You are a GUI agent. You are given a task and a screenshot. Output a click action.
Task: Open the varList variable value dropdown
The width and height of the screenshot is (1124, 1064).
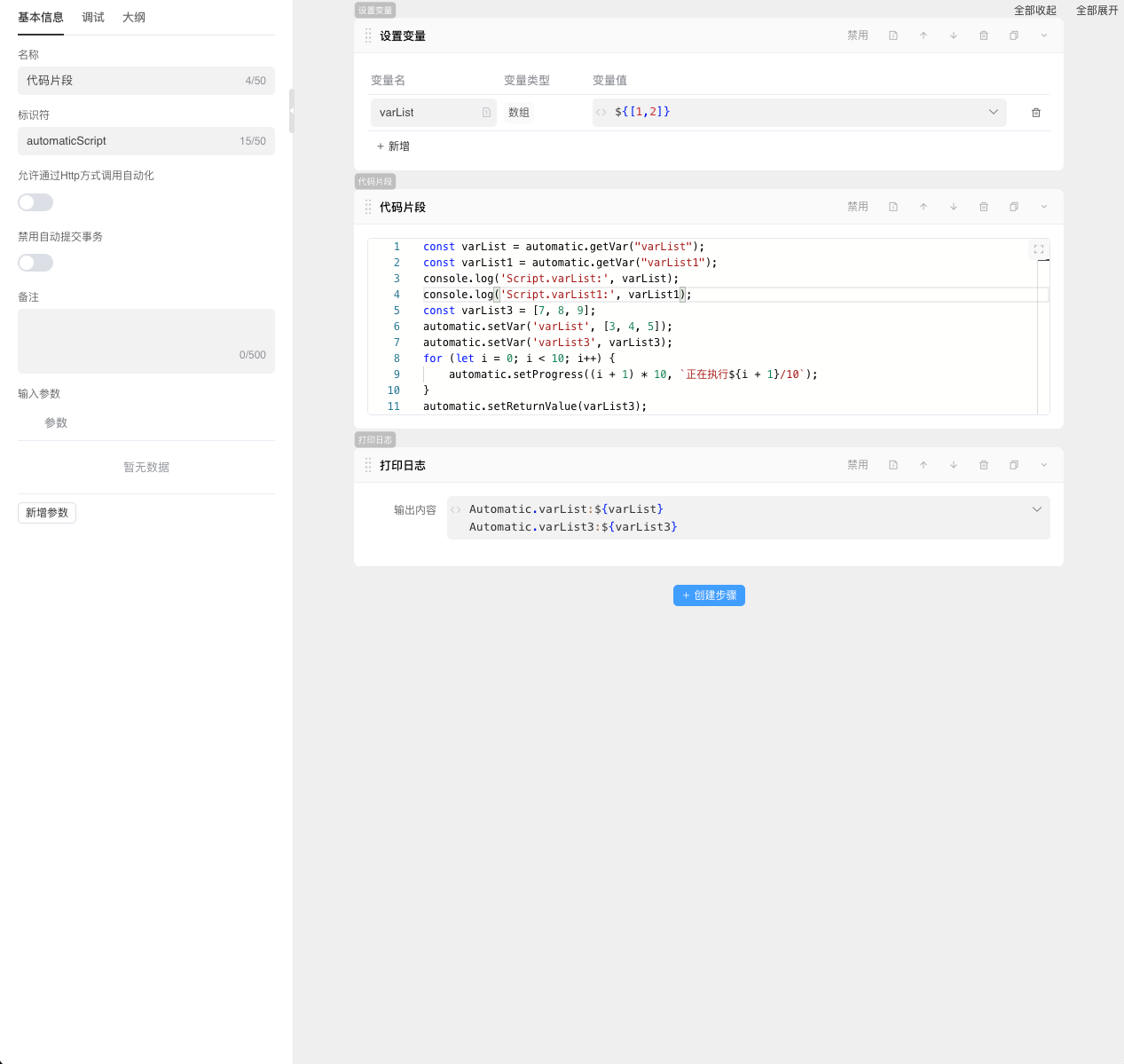[993, 112]
